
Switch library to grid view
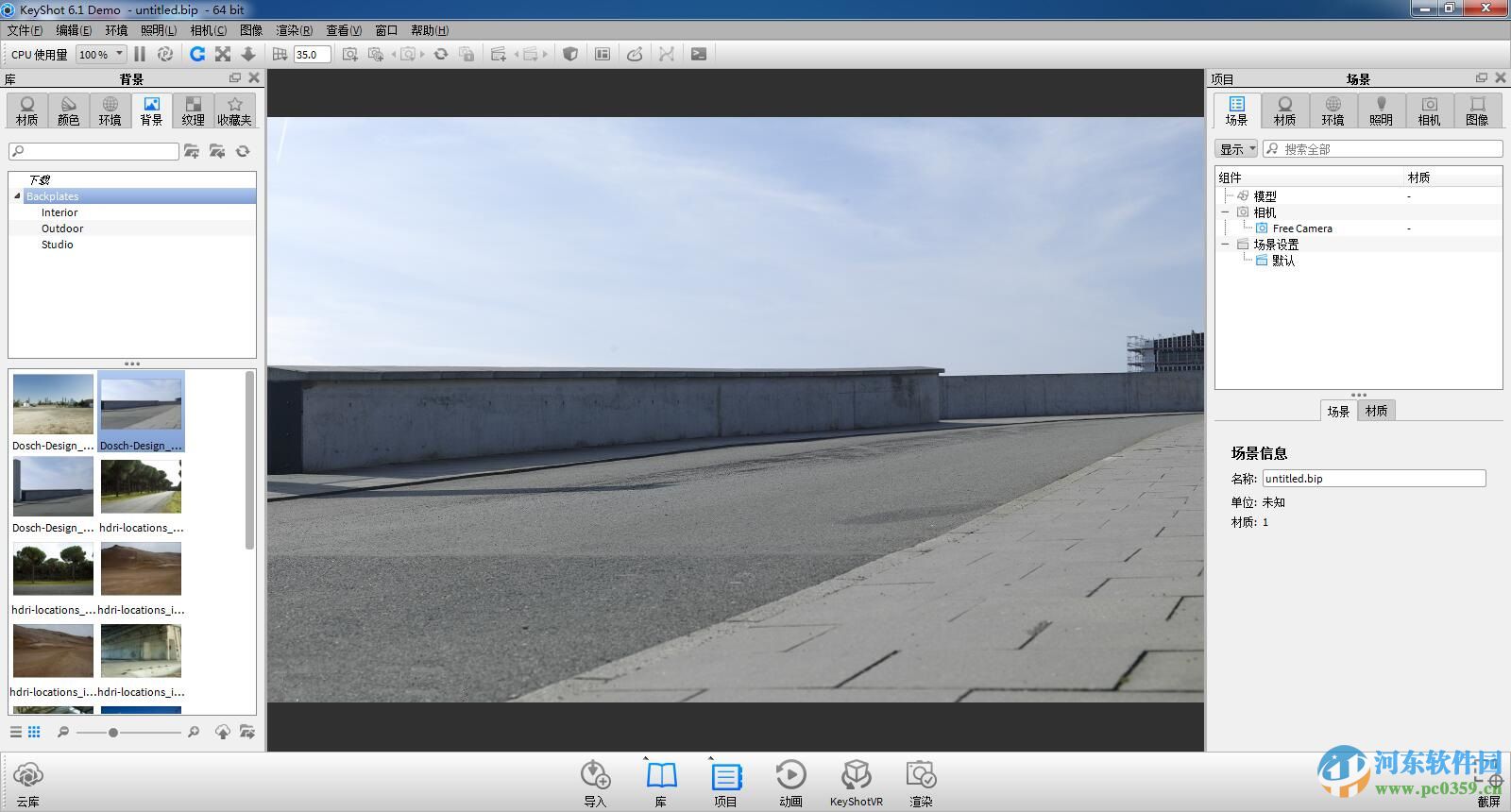[34, 732]
